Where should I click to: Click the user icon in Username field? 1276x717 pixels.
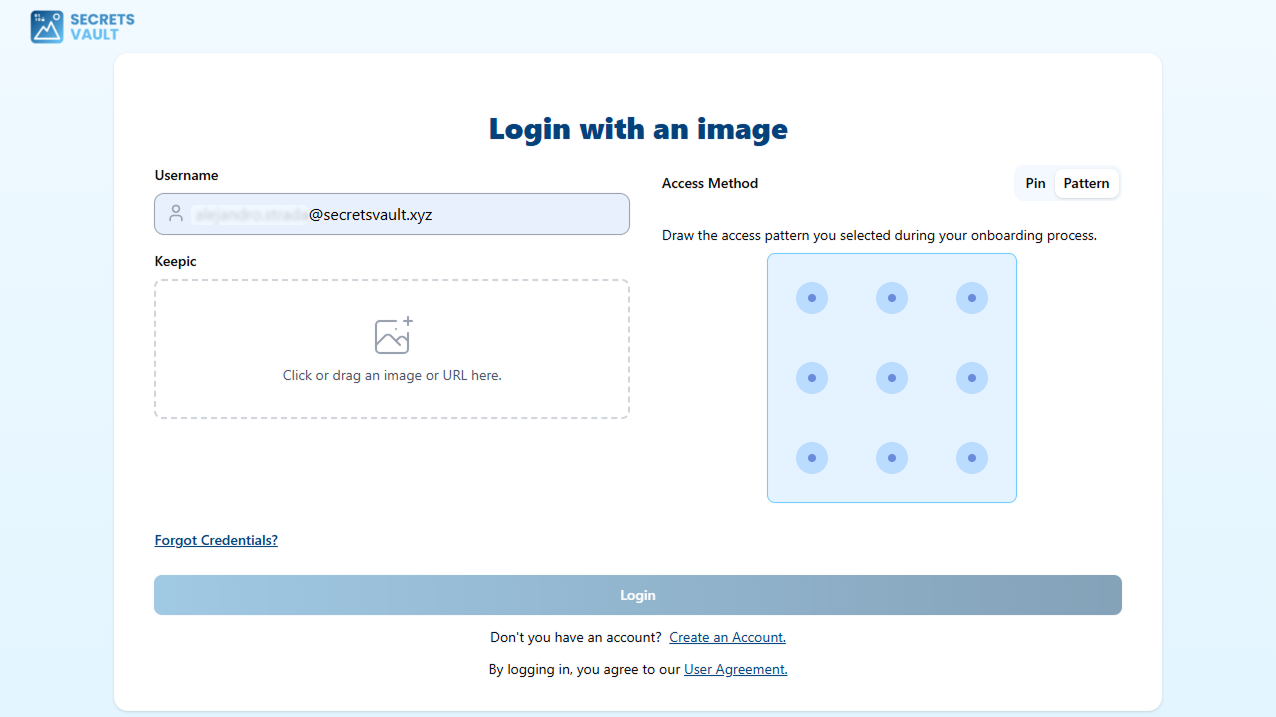tap(176, 214)
